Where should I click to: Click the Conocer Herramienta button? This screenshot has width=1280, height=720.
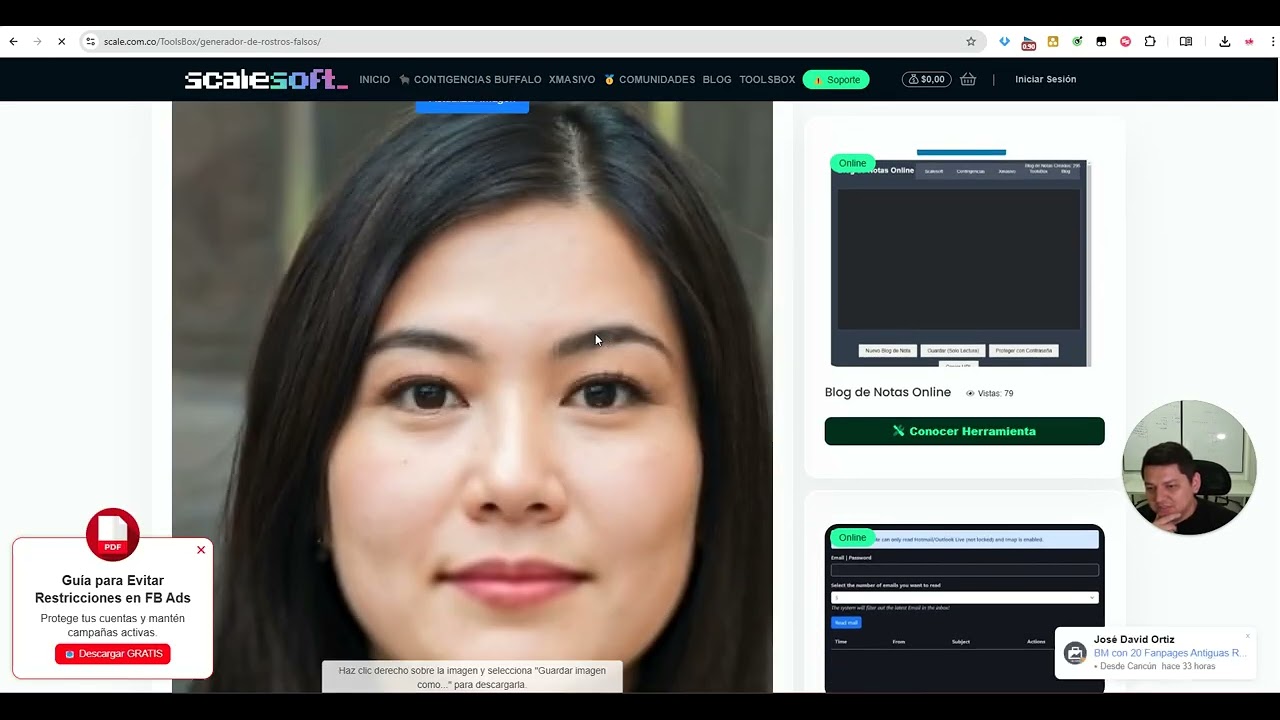[964, 431]
